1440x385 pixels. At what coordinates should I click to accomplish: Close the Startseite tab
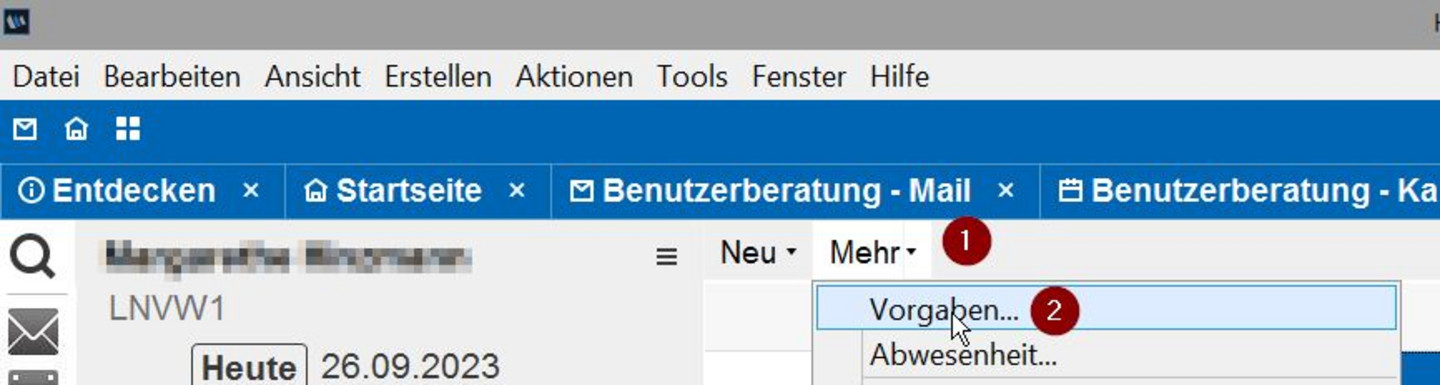click(517, 190)
